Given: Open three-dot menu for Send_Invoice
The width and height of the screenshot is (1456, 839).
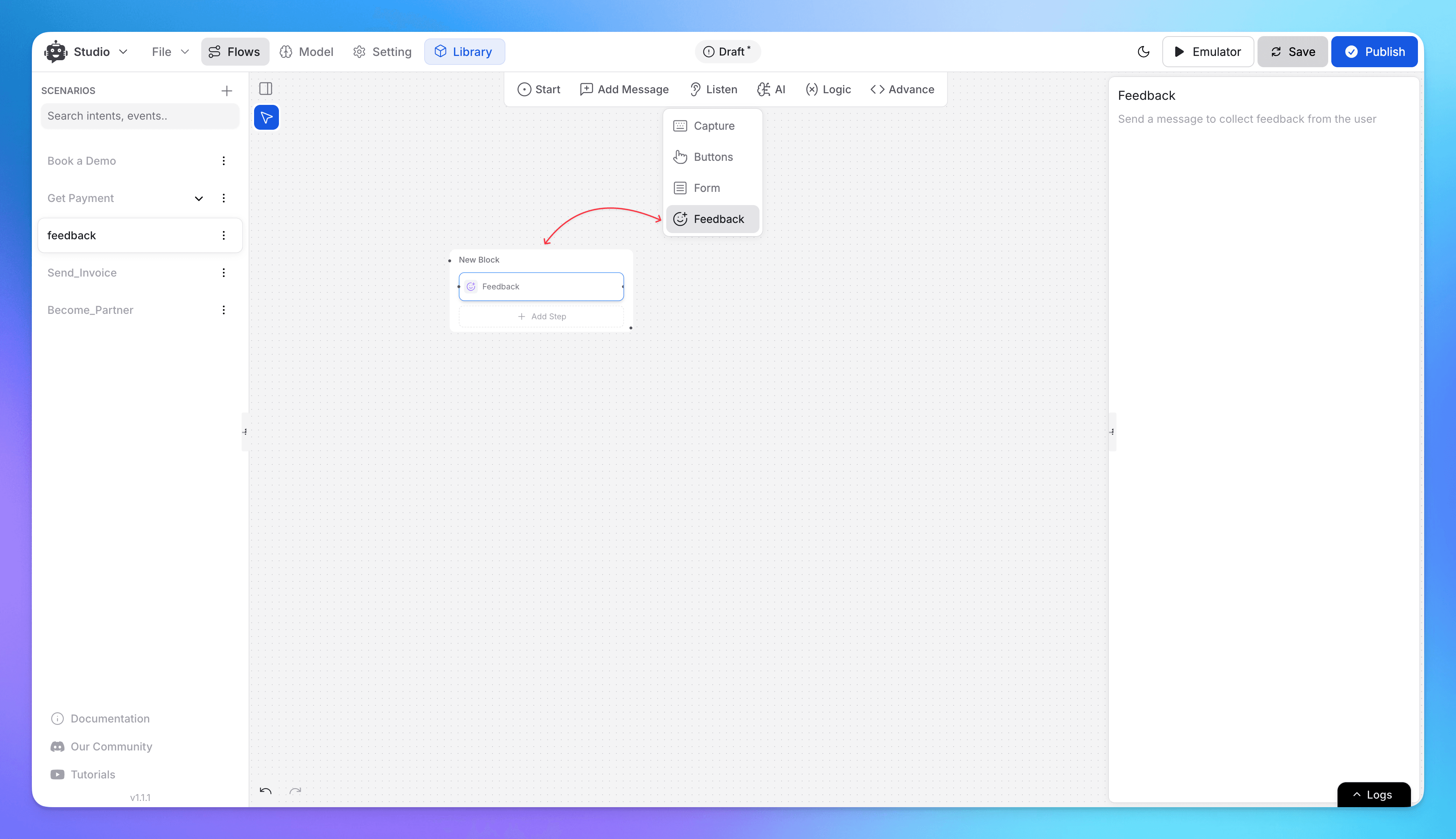Looking at the screenshot, I should coord(223,273).
